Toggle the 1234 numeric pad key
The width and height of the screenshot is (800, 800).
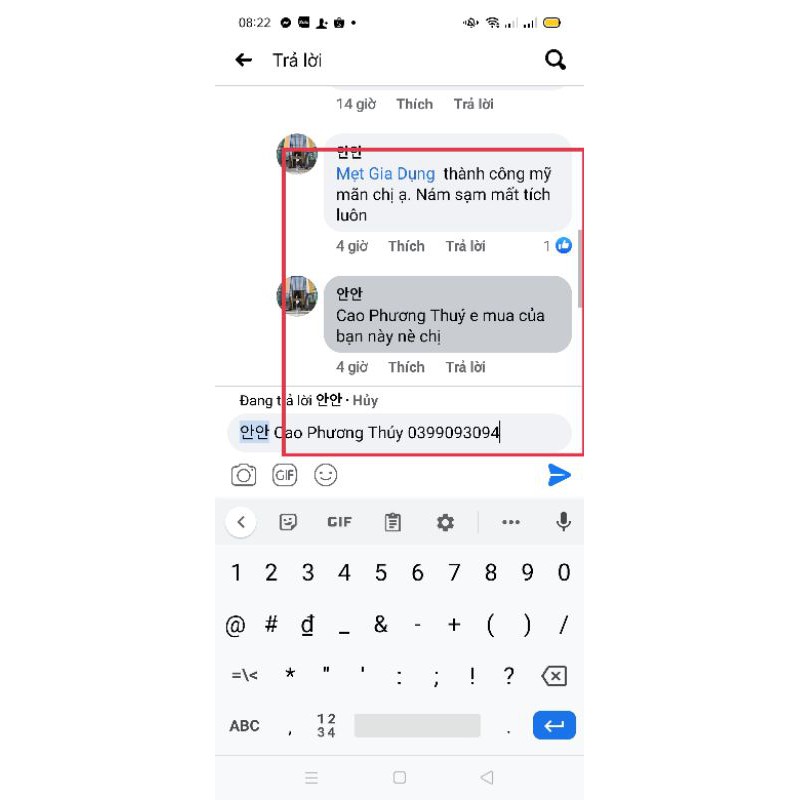tap(326, 726)
